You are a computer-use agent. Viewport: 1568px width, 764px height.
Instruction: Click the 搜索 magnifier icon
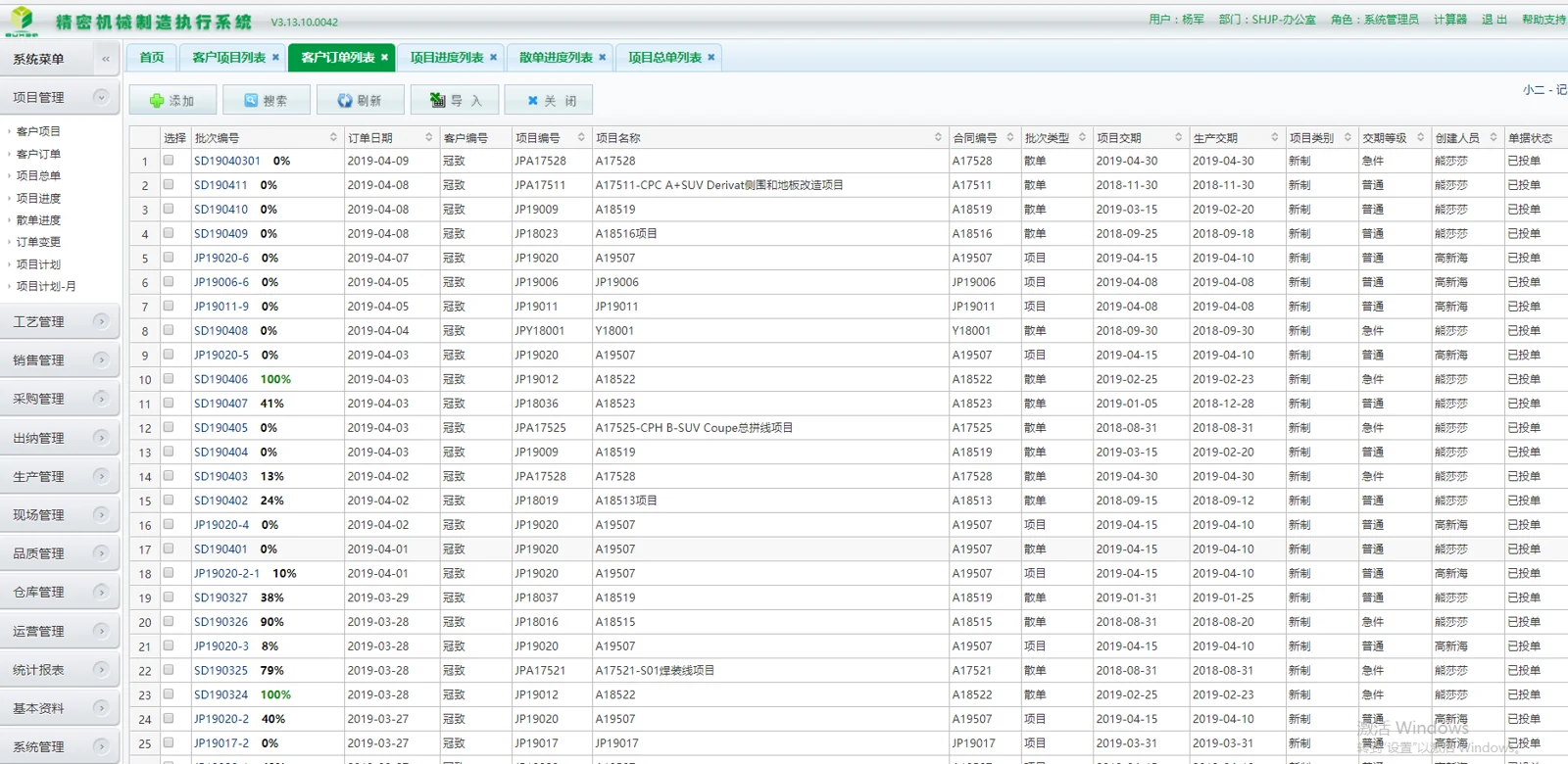click(x=251, y=100)
